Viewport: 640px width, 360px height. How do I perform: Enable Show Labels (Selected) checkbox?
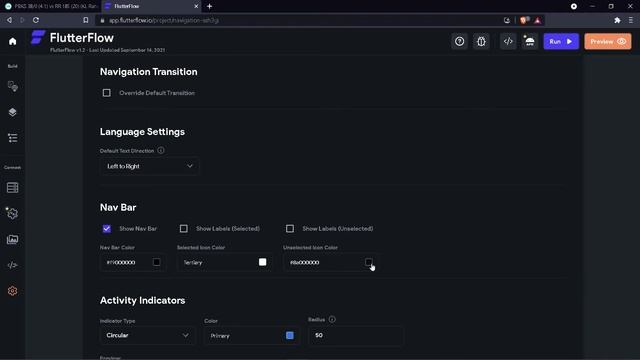(184, 229)
